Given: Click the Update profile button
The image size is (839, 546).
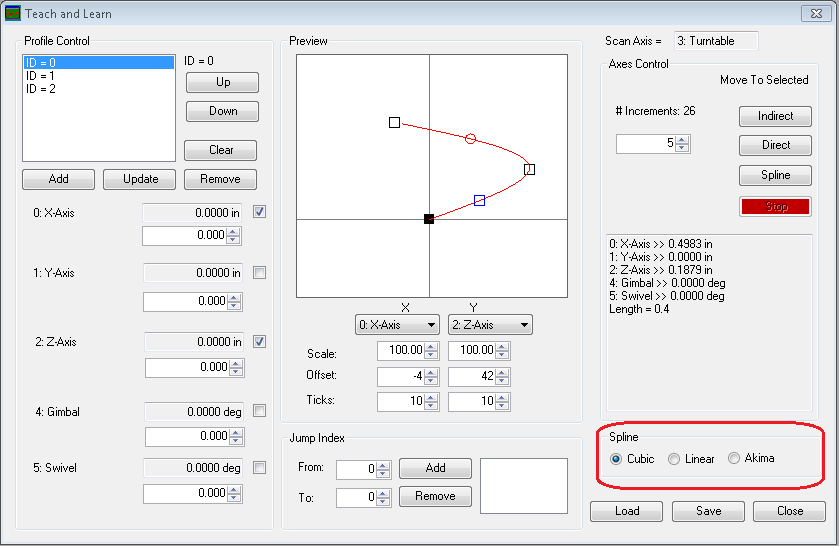Looking at the screenshot, I should tap(140, 179).
